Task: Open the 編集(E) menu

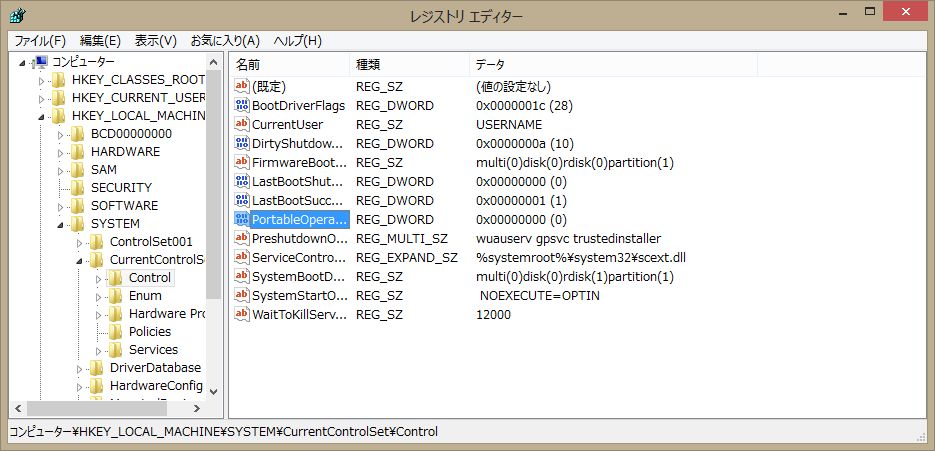Action: pyautogui.click(x=100, y=41)
